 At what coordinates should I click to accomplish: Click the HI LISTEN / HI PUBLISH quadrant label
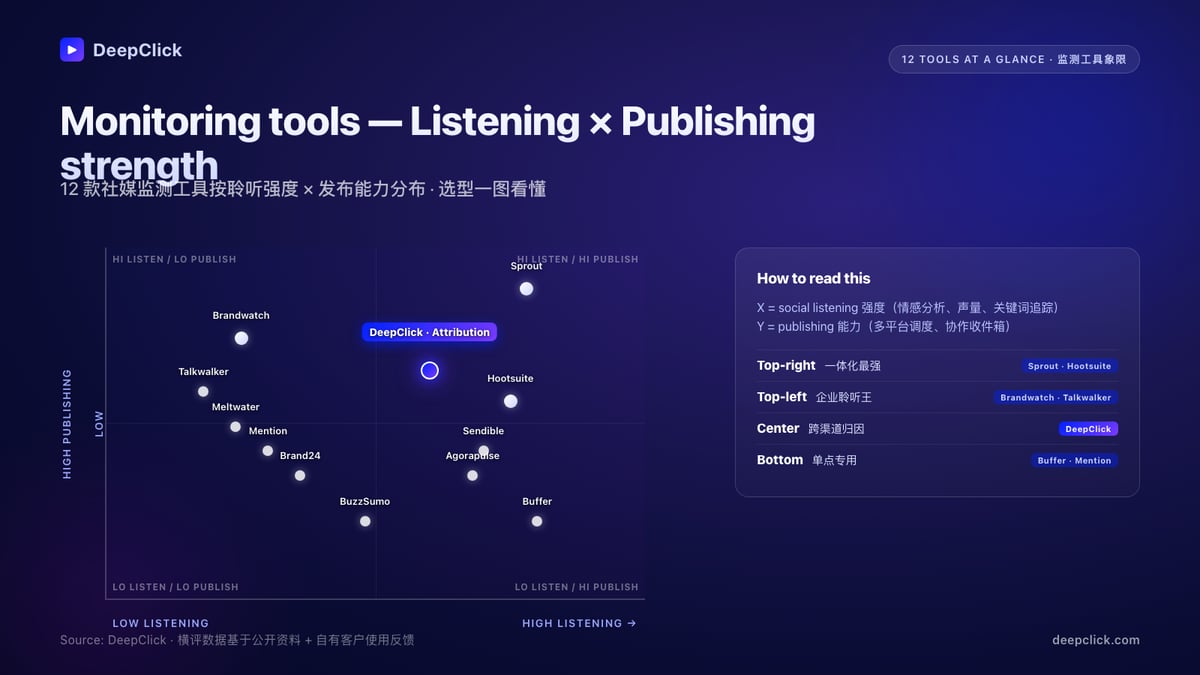click(577, 259)
